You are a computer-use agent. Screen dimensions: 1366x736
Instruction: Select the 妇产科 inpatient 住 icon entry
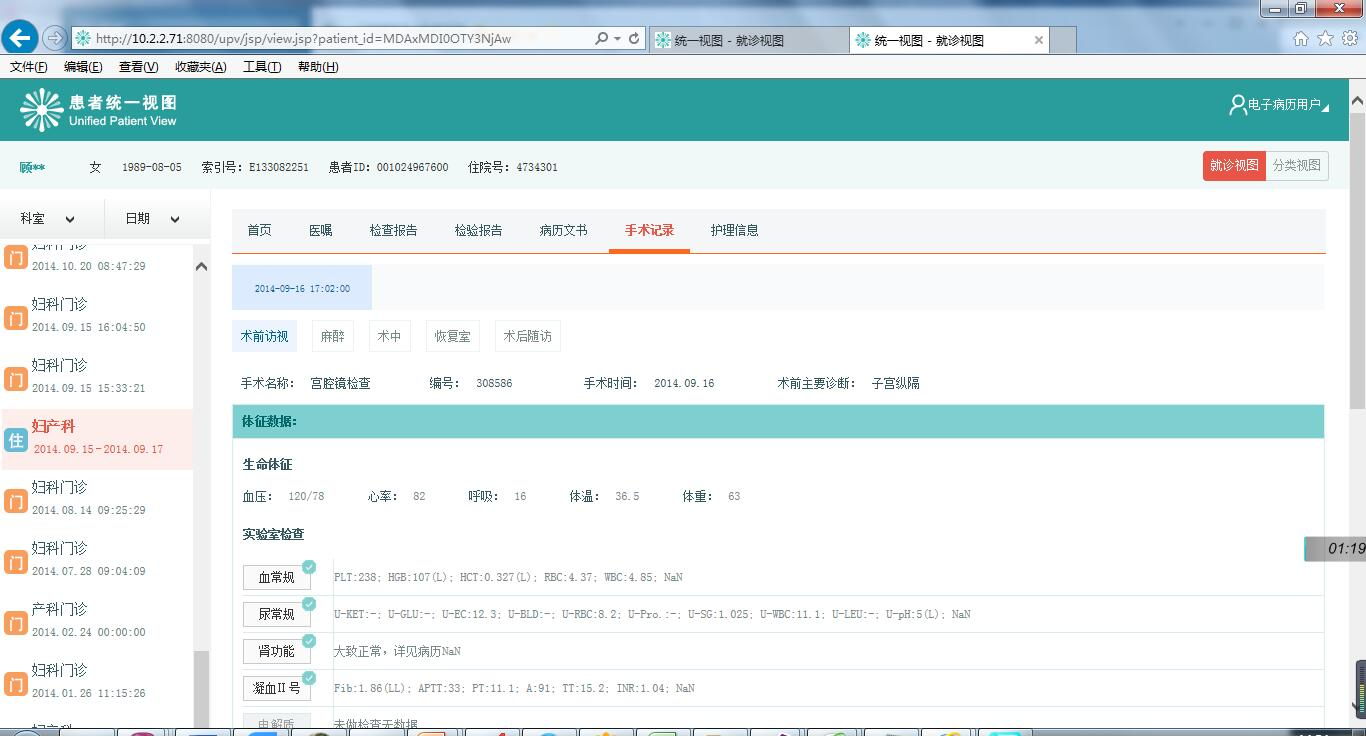click(16, 440)
